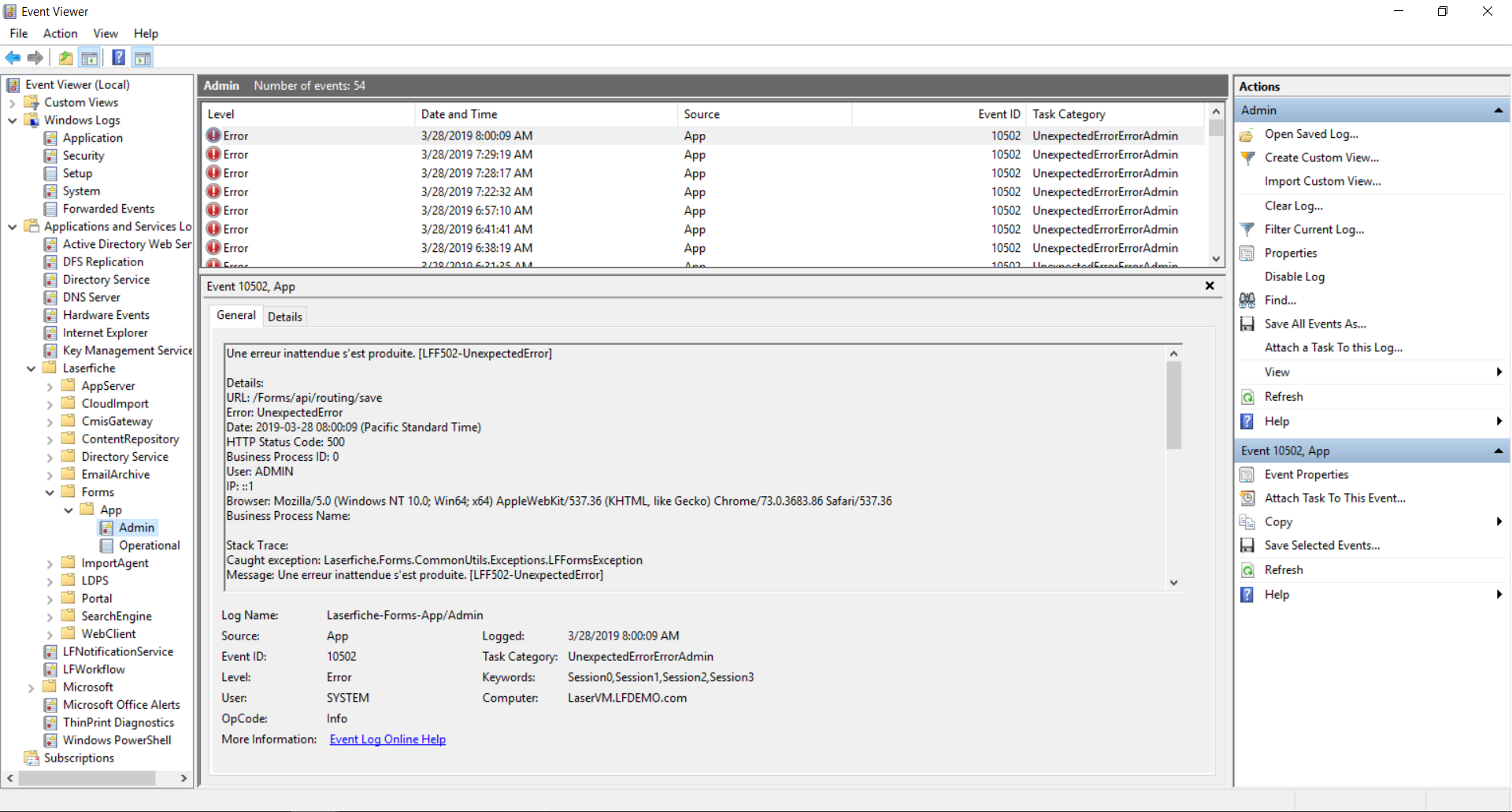This screenshot has height=812, width=1512.
Task: Collapse the Event 10502, App actions section
Action: click(1498, 451)
